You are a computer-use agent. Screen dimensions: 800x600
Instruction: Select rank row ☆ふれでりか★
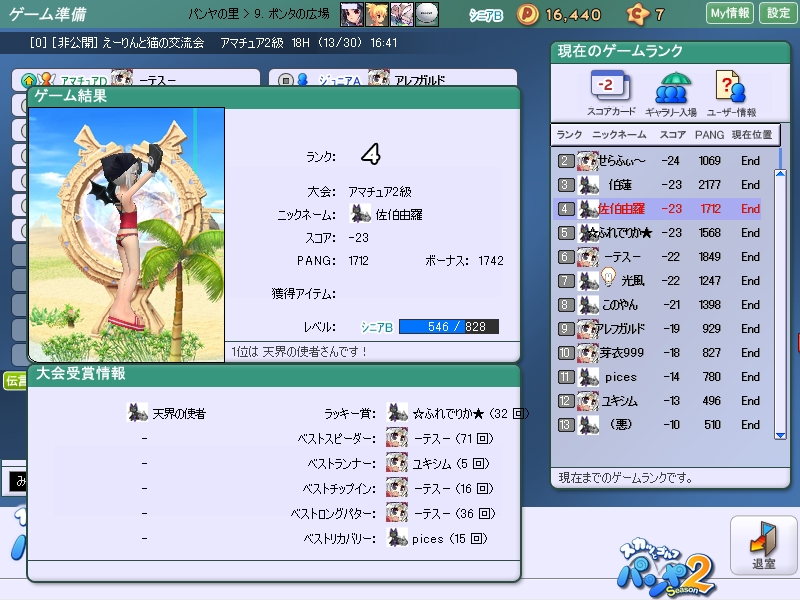[x=657, y=233]
